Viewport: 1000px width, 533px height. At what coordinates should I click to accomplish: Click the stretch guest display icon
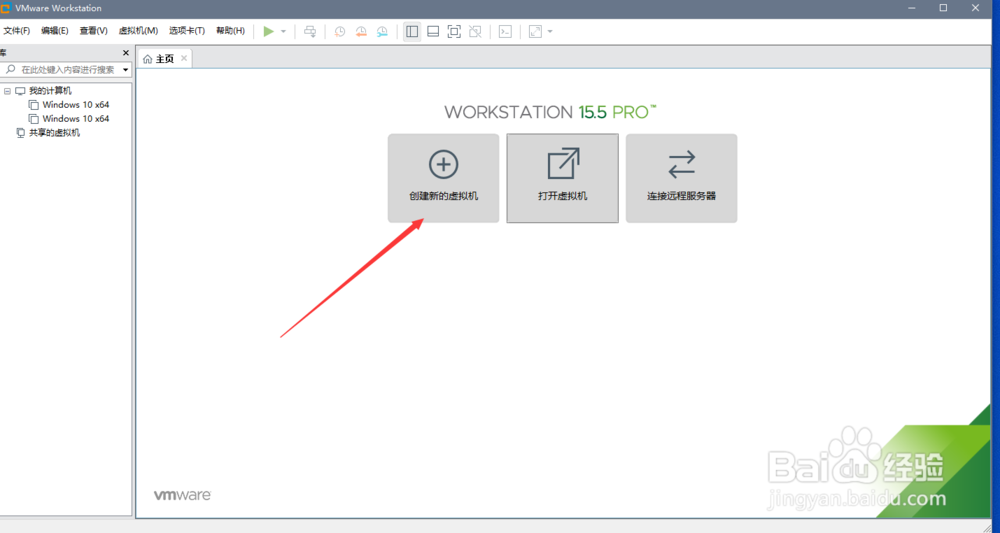pos(535,31)
